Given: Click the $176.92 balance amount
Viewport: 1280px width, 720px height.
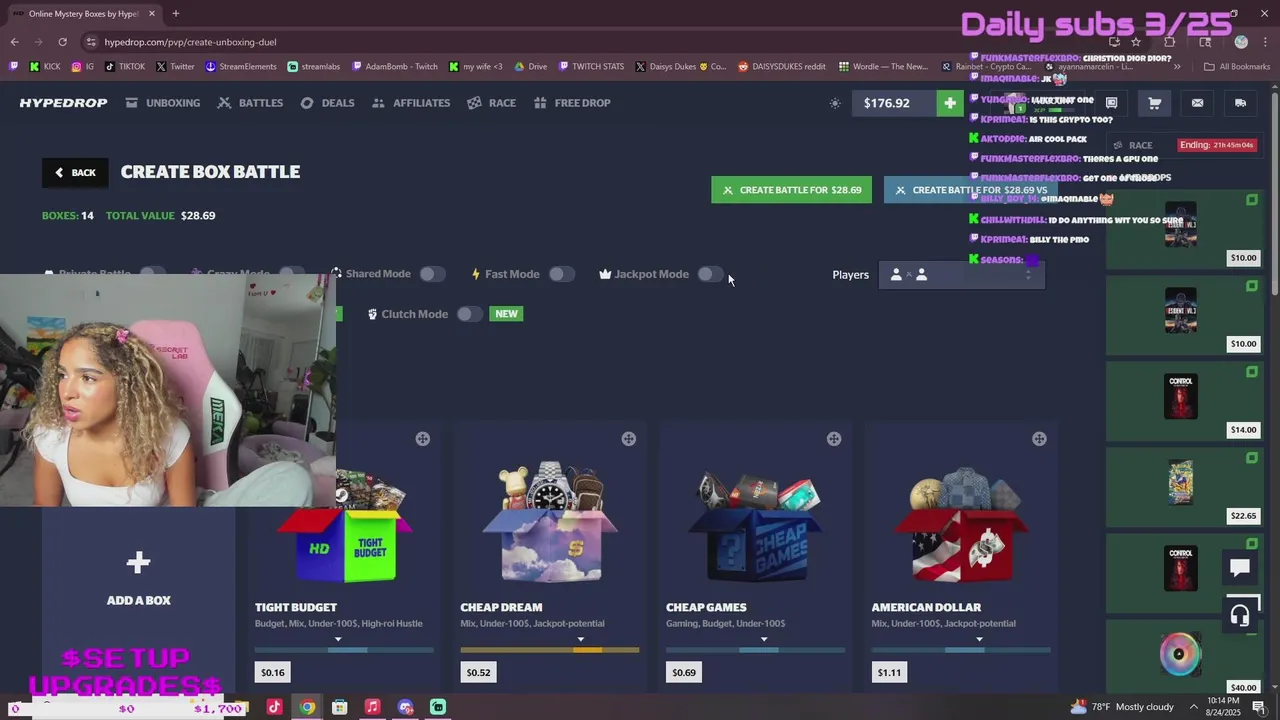Looking at the screenshot, I should [x=887, y=103].
